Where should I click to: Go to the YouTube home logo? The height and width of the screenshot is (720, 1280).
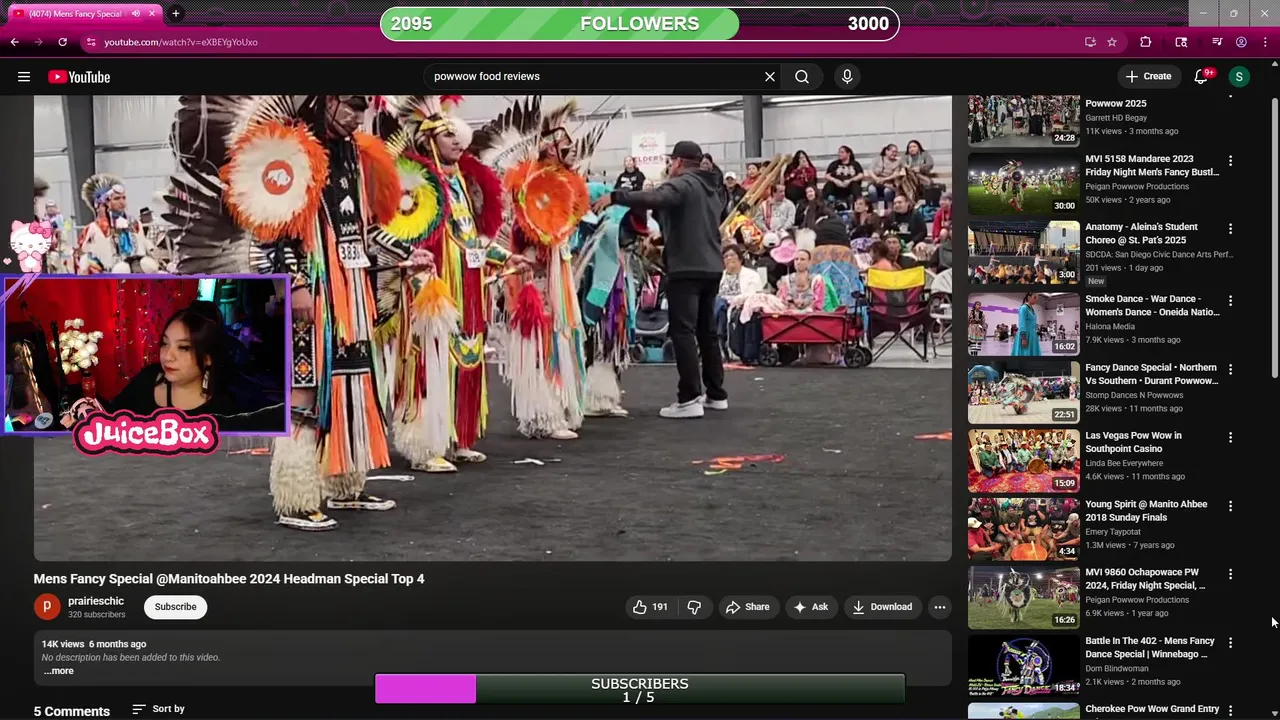(79, 77)
